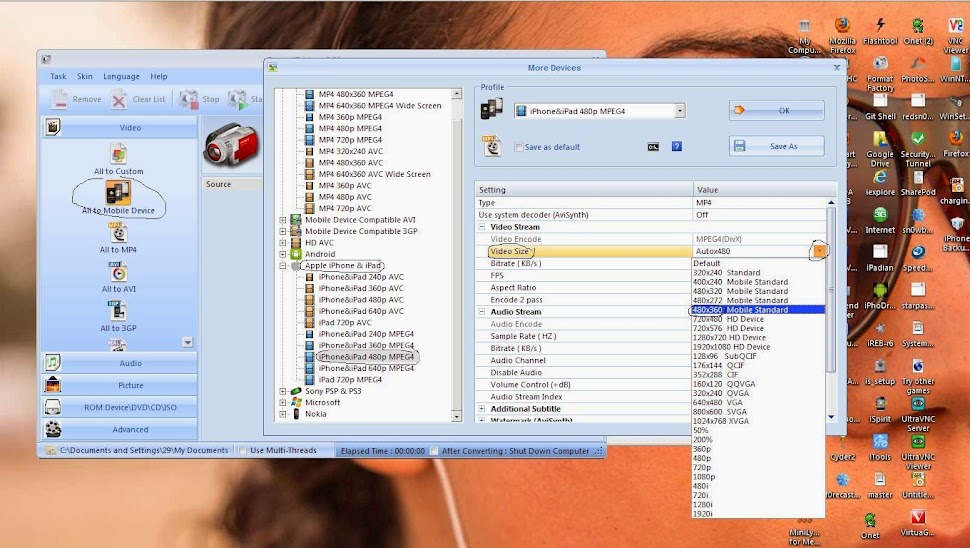The height and width of the screenshot is (548, 970).
Task: Switch to the Picture category tab
Action: tap(120, 385)
